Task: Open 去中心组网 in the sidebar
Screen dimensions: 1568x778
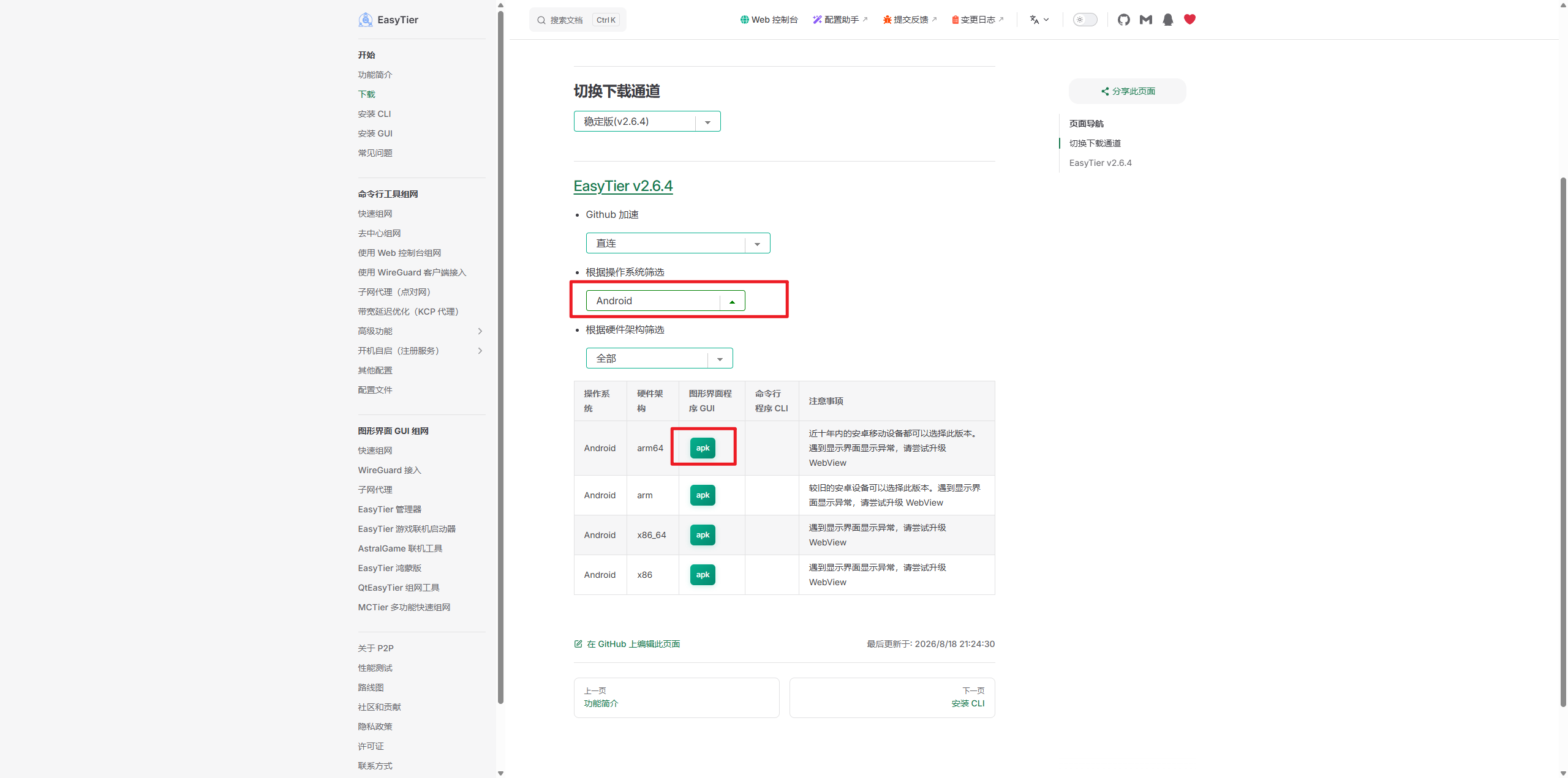Action: pos(379,233)
